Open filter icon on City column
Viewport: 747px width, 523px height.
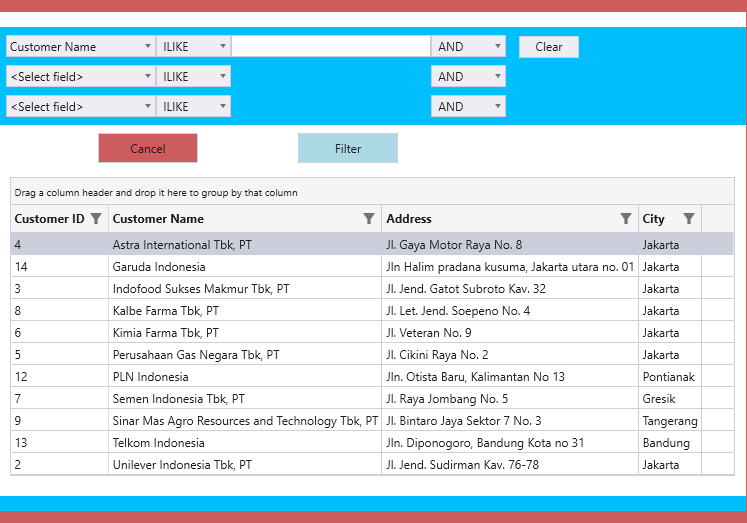click(689, 219)
